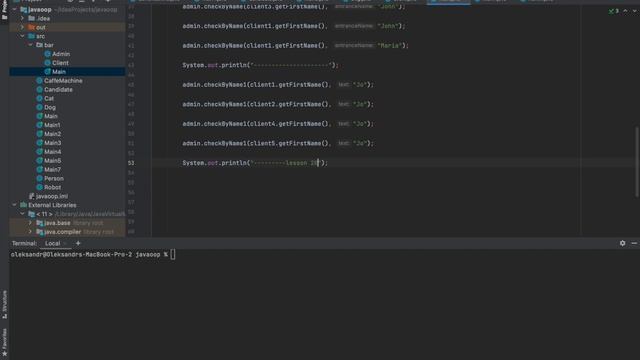The height and width of the screenshot is (360, 640).
Task: Open javaoop.iml file
Action: [x=52, y=196]
